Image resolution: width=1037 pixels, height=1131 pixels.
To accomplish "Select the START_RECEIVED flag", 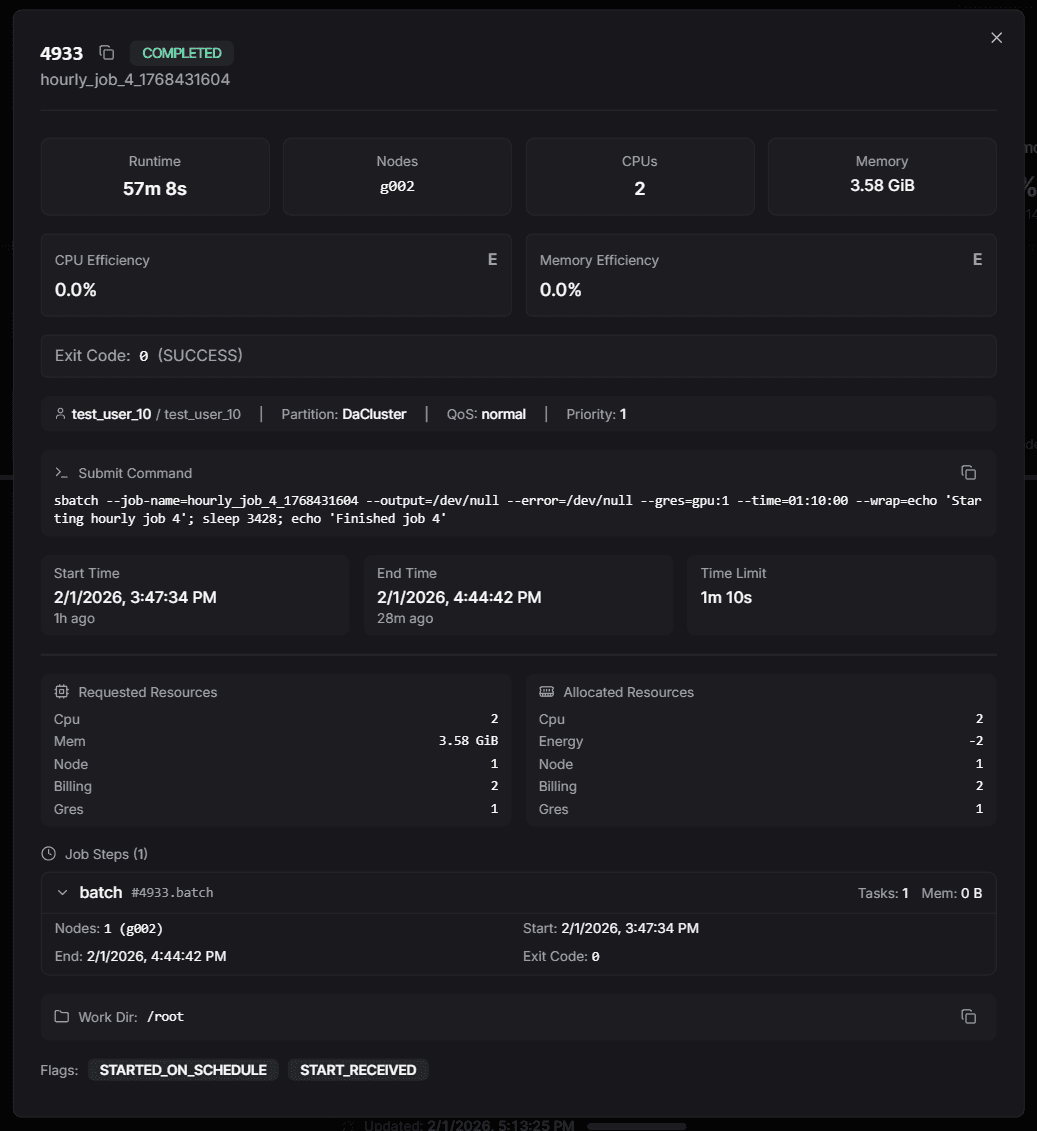I will click(x=357, y=1069).
